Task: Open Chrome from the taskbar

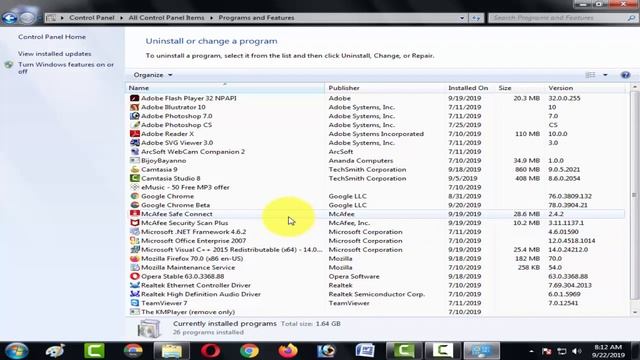Action: tap(249, 351)
